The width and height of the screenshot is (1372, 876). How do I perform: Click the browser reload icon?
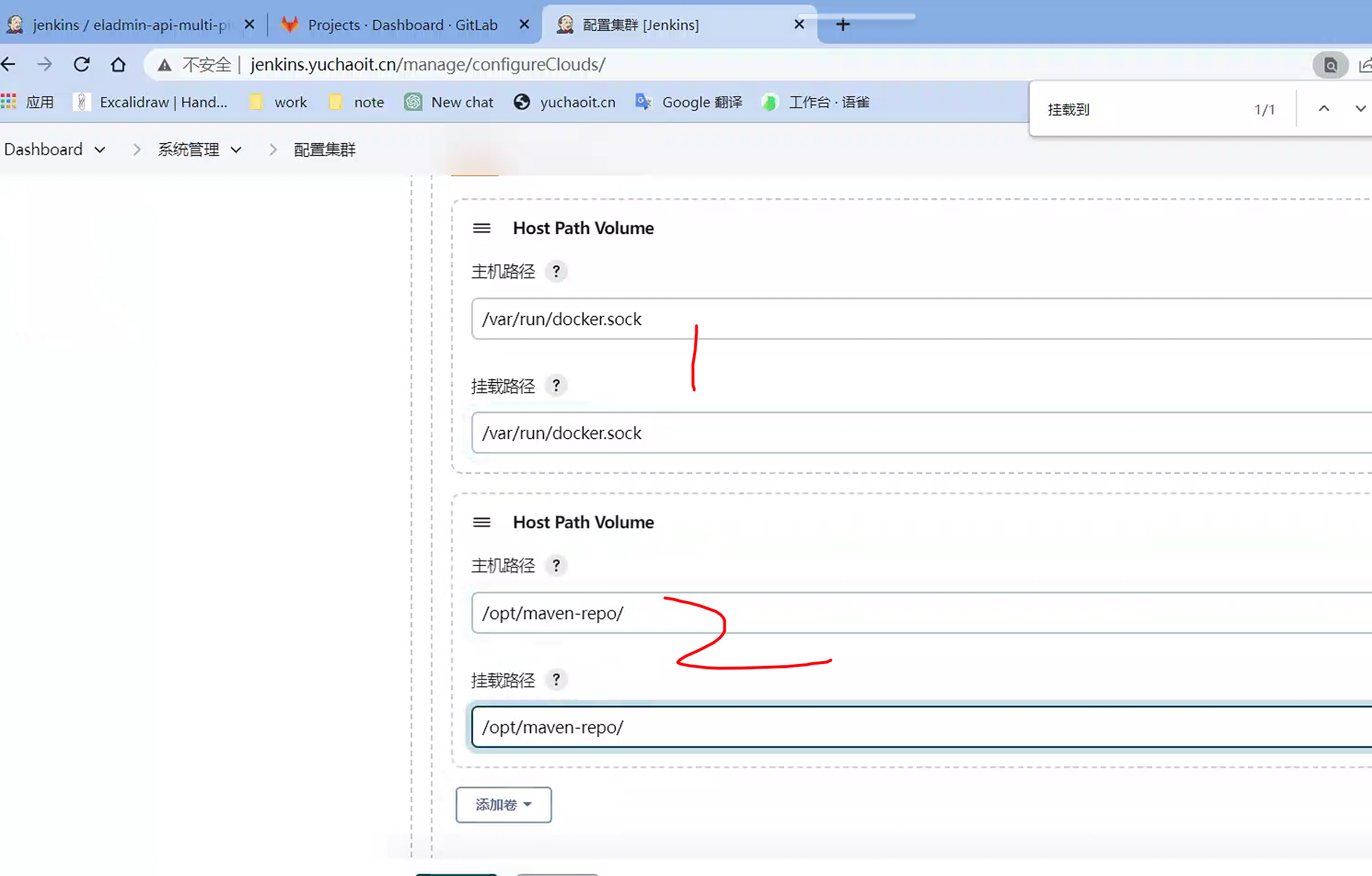pos(82,64)
